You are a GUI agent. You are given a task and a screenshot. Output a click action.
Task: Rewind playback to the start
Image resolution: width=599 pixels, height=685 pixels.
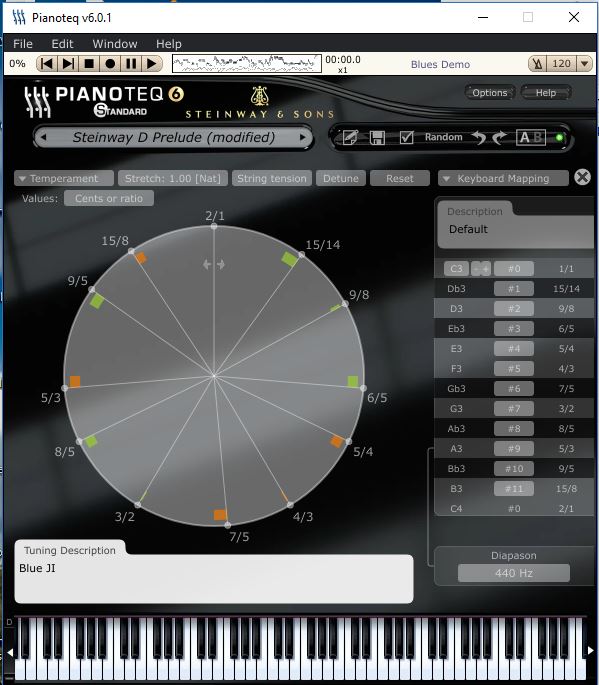click(x=47, y=64)
